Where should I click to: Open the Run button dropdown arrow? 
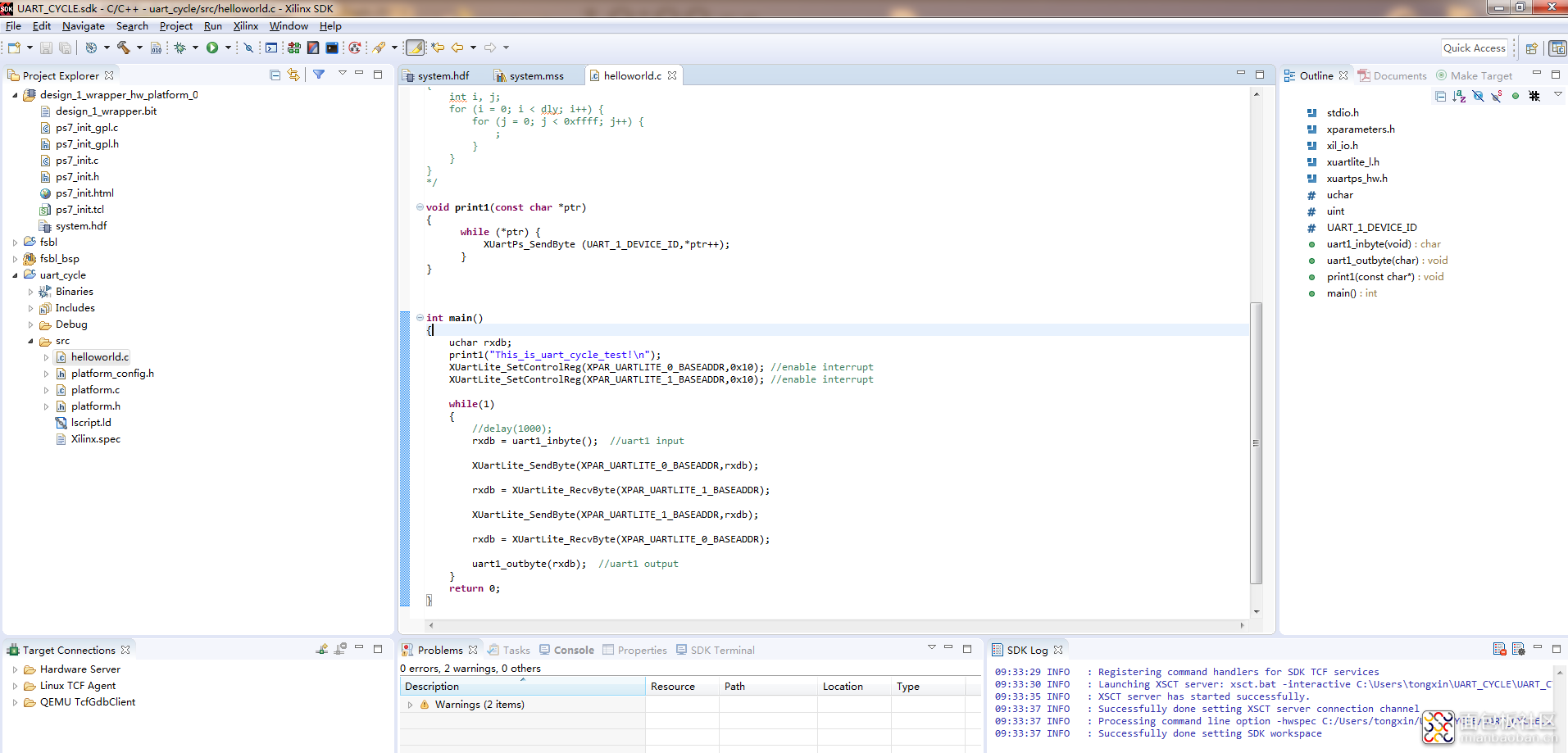pos(228,48)
